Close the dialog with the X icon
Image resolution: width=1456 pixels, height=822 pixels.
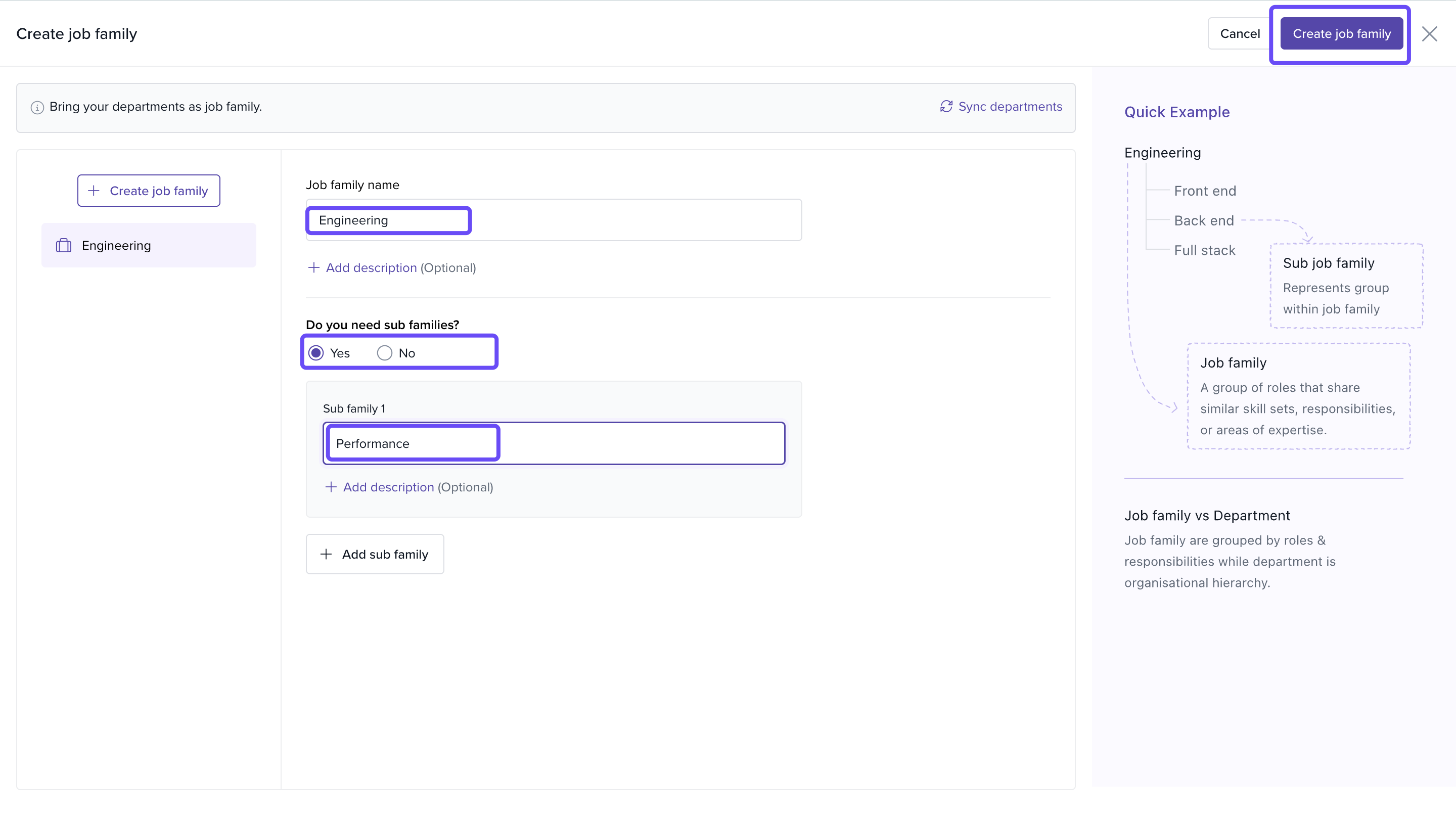pyautogui.click(x=1429, y=34)
